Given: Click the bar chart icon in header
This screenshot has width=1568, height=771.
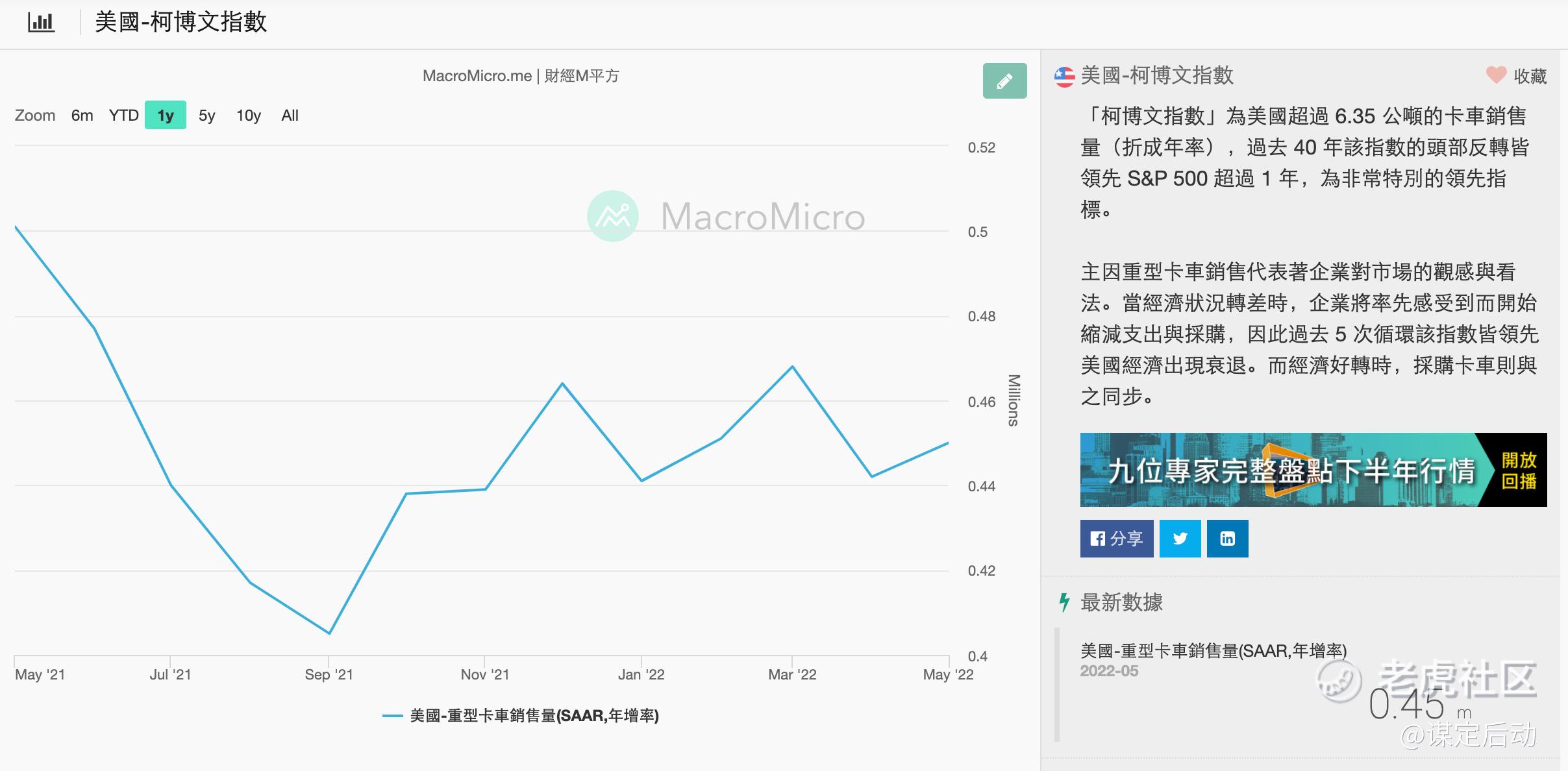Looking at the screenshot, I should (x=41, y=23).
